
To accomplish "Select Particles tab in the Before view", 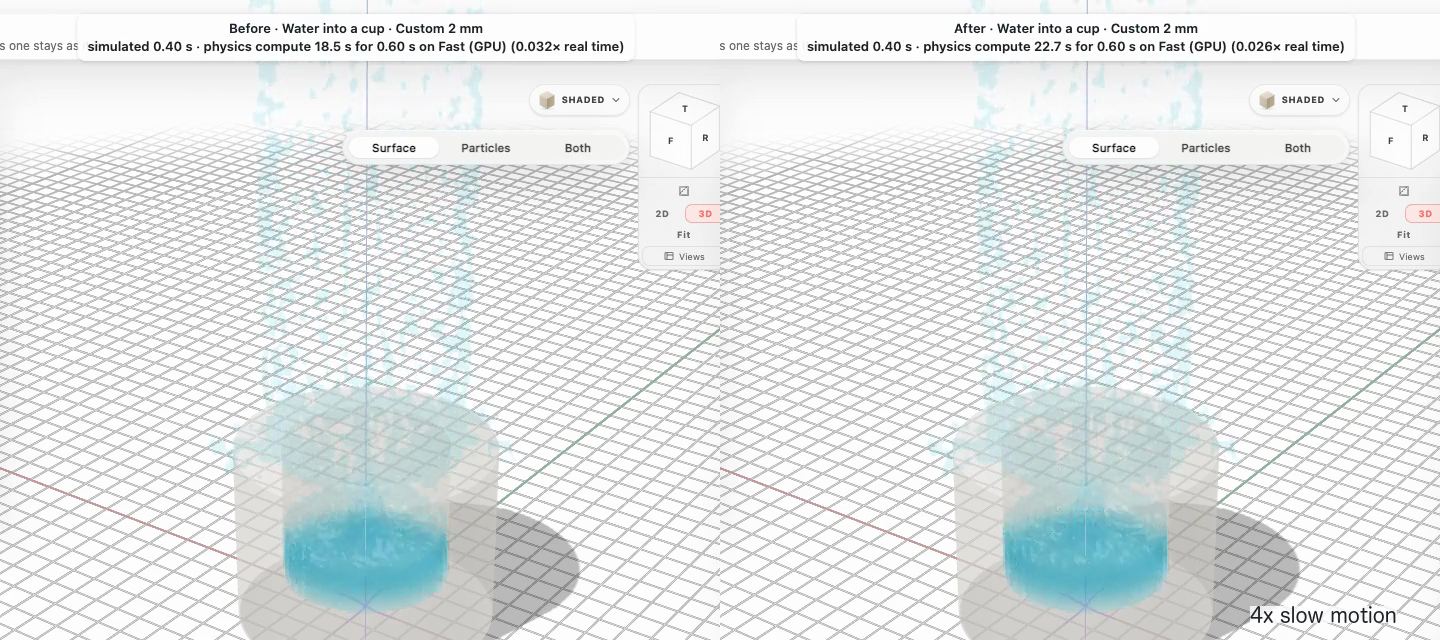I will click(x=486, y=148).
